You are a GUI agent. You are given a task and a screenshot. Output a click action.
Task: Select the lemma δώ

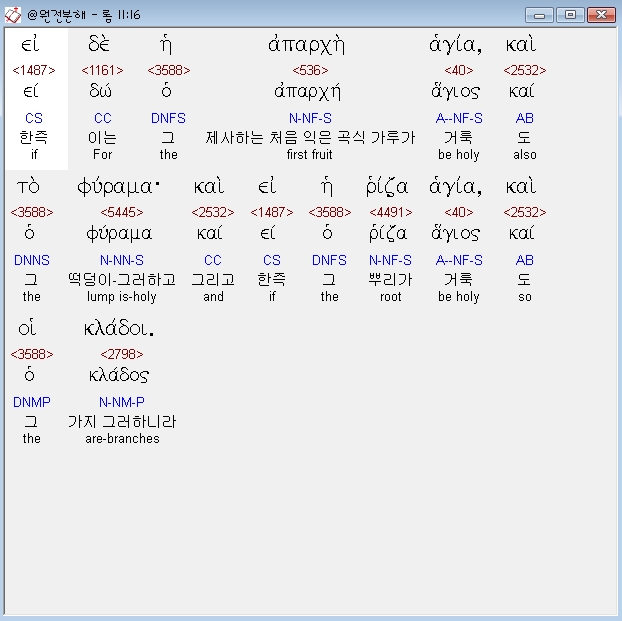[100, 91]
